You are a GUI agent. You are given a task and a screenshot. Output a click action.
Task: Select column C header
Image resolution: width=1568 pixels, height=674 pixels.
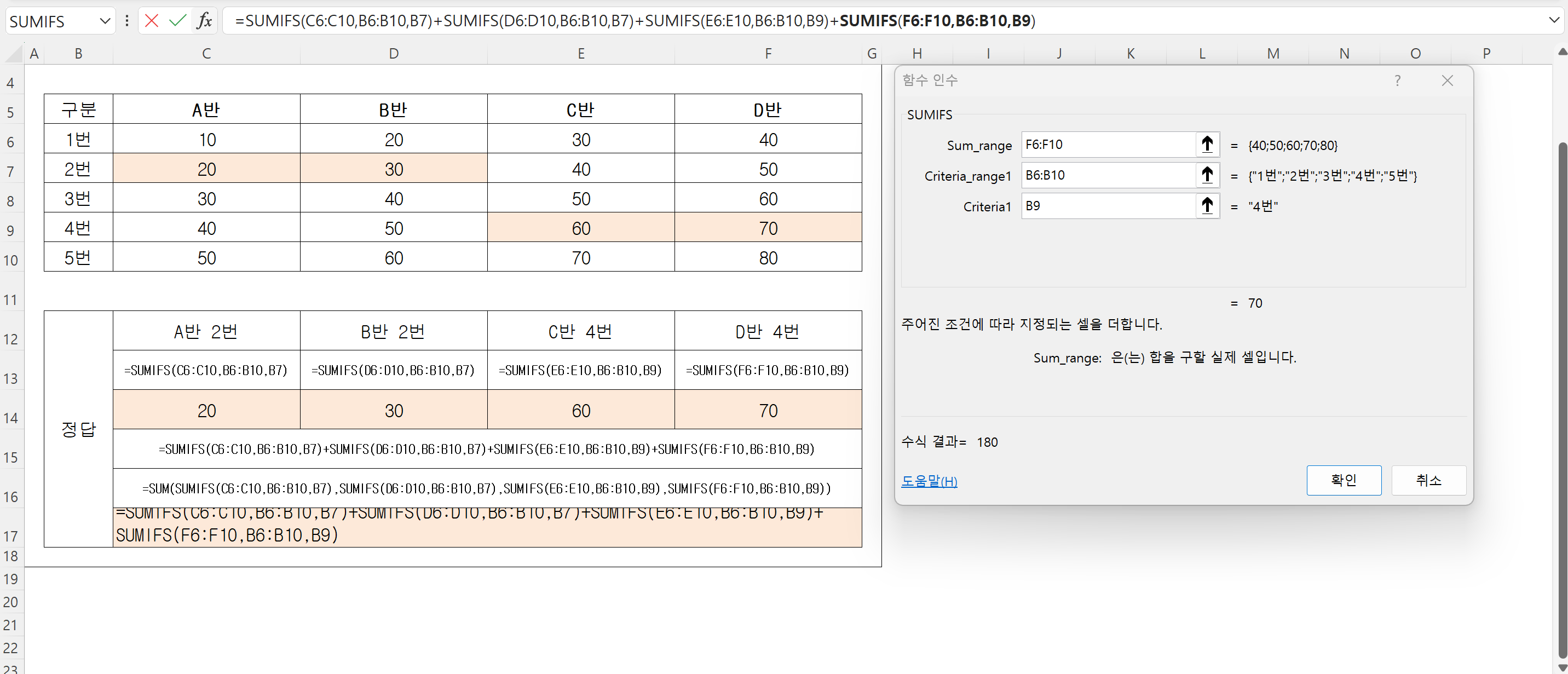pos(206,54)
